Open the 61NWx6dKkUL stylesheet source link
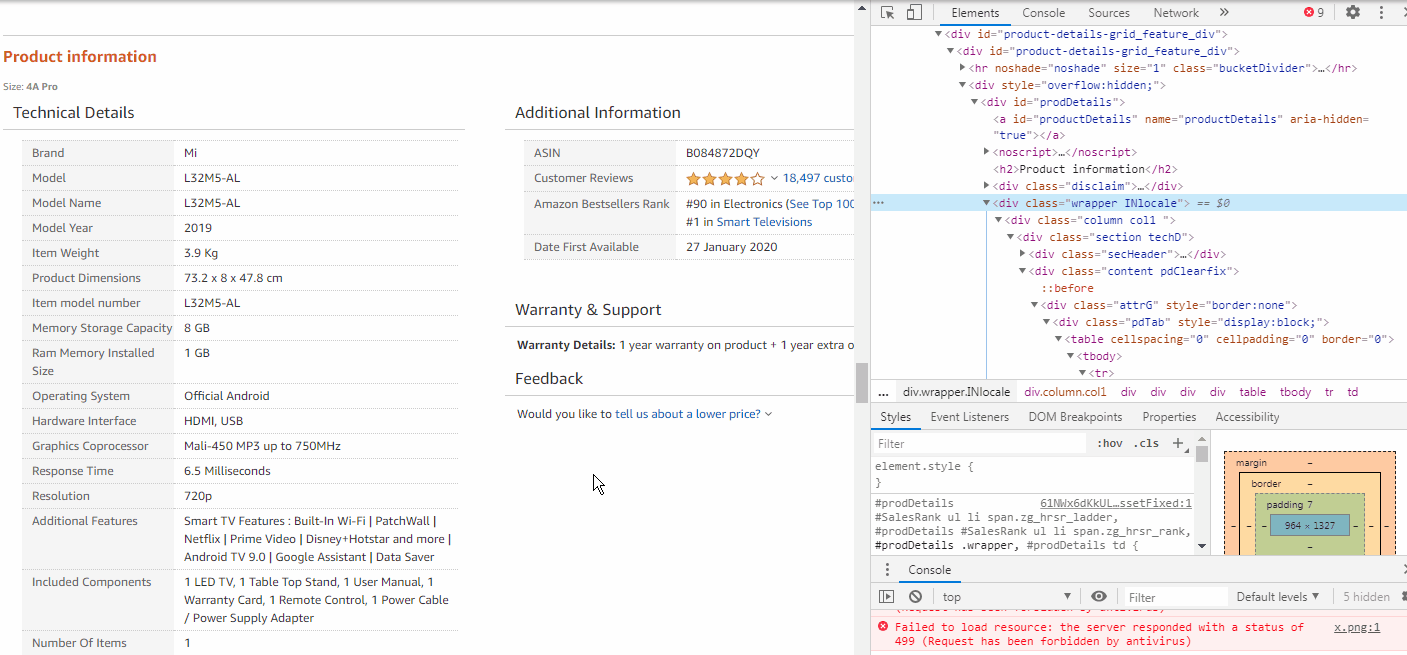 click(x=1116, y=503)
